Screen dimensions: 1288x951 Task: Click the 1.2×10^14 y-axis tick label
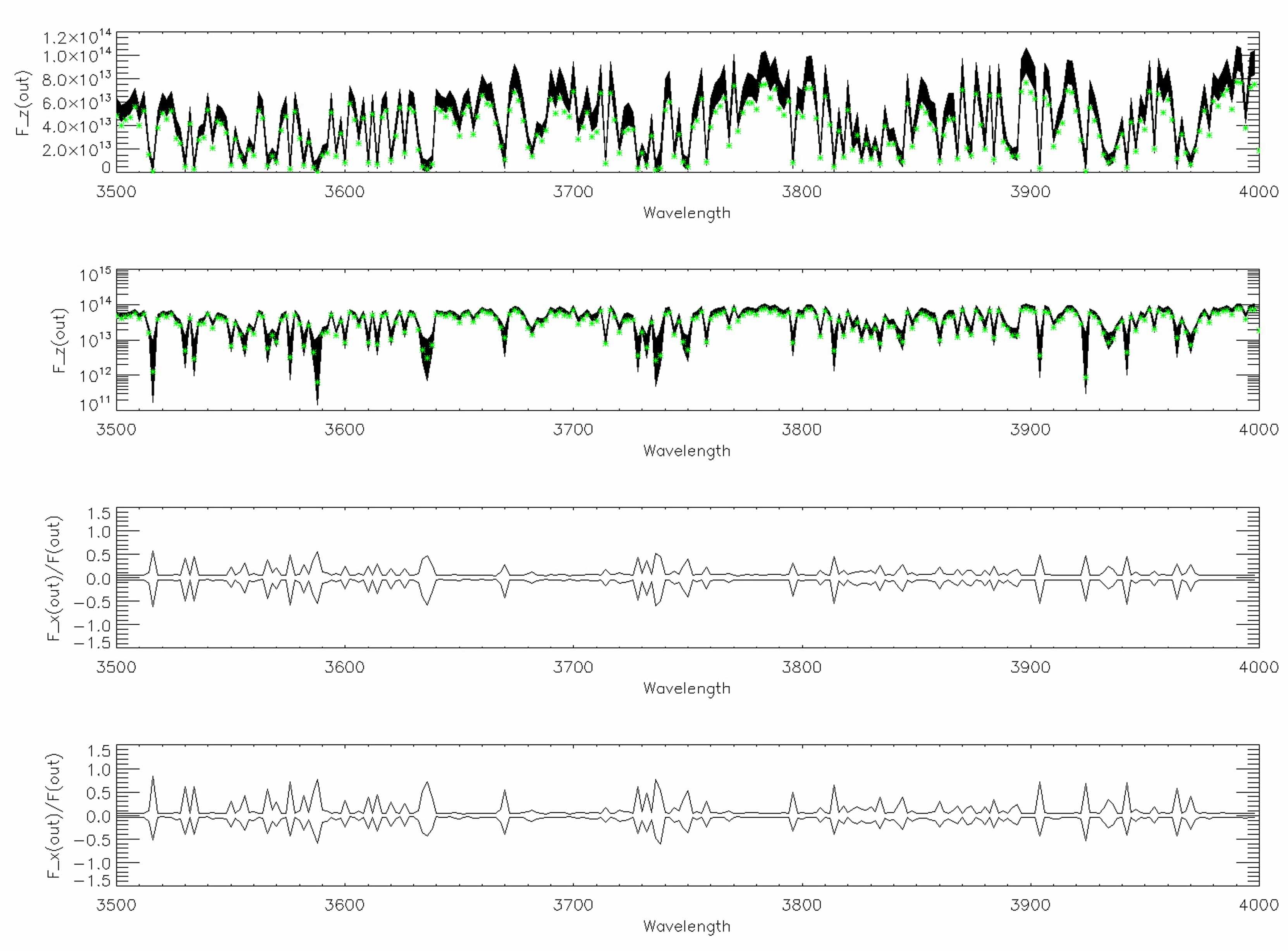pyautogui.click(x=77, y=38)
